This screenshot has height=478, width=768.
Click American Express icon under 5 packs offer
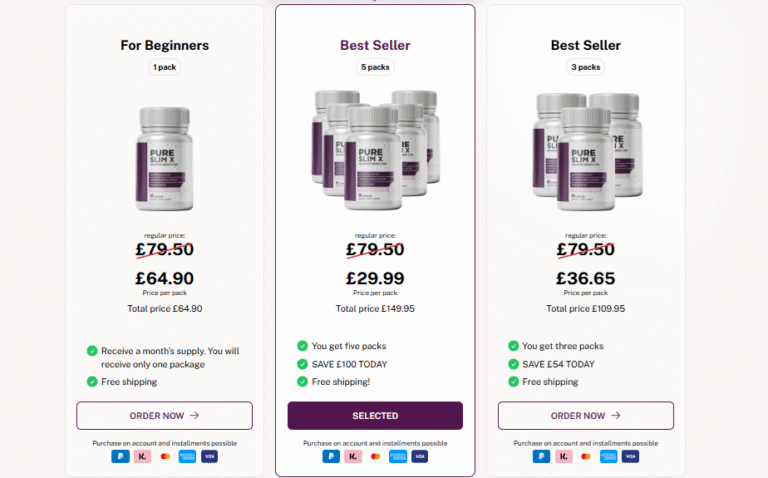point(398,456)
